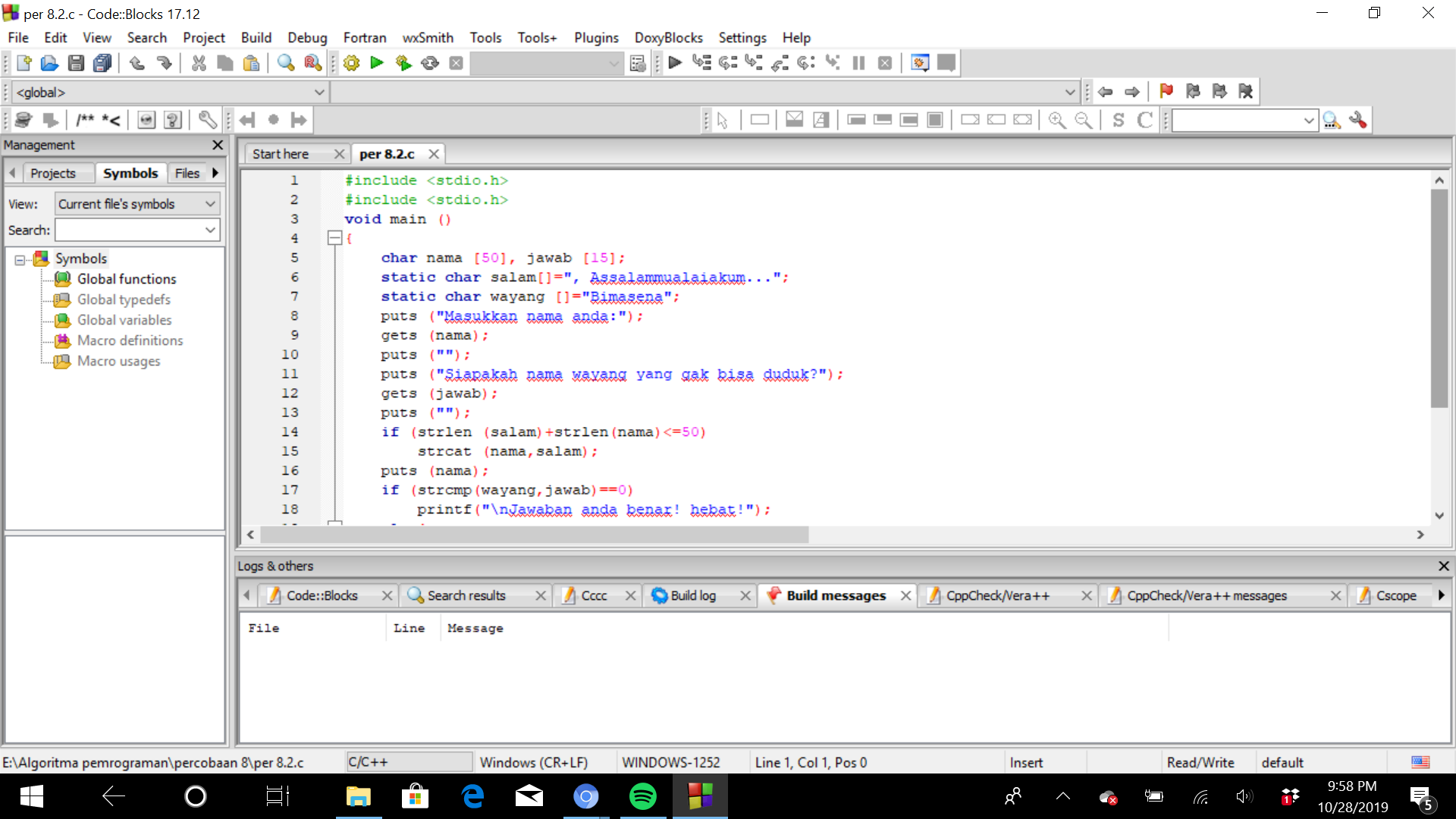Image resolution: width=1456 pixels, height=819 pixels.
Task: Jump forward using the right arrow icon
Action: click(1132, 92)
